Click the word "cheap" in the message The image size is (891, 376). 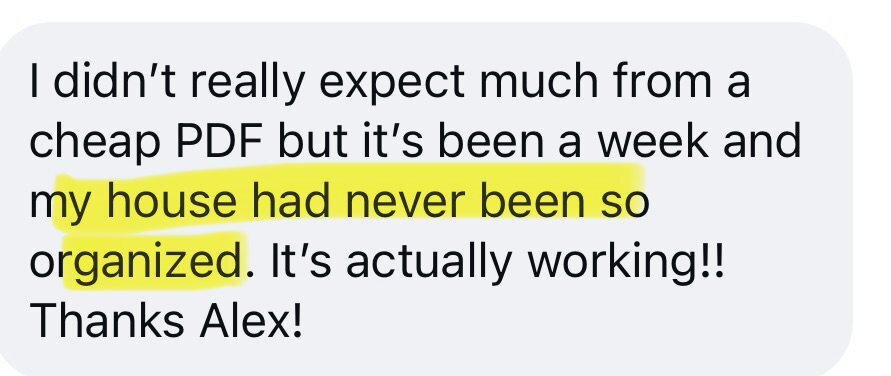95,143
